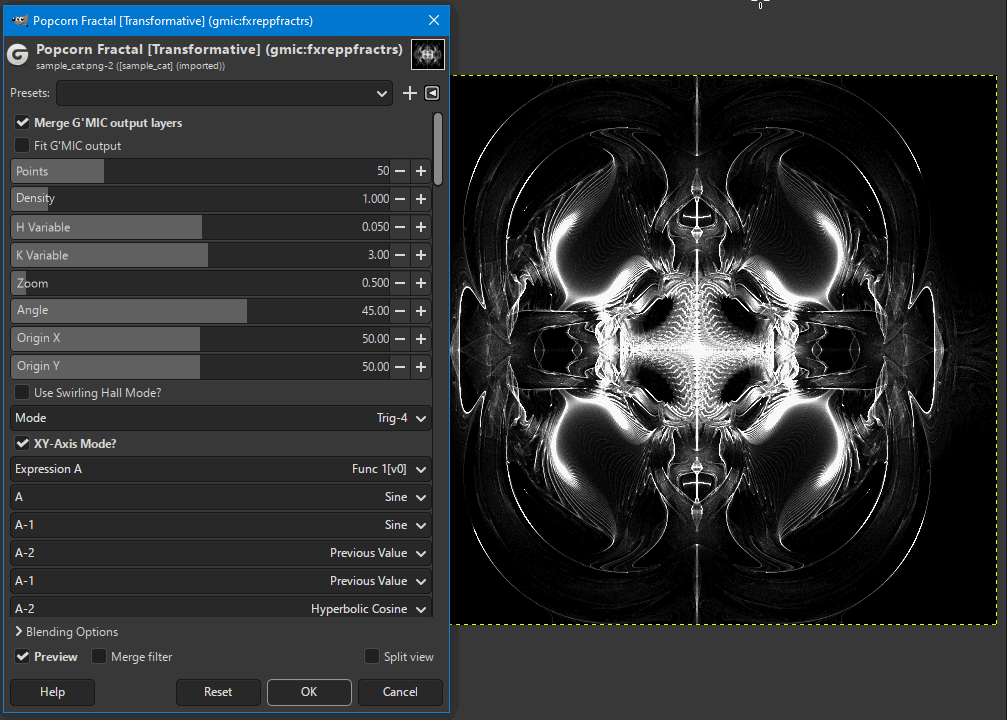Increase Points value with plus button
1007x720 pixels.
point(421,171)
